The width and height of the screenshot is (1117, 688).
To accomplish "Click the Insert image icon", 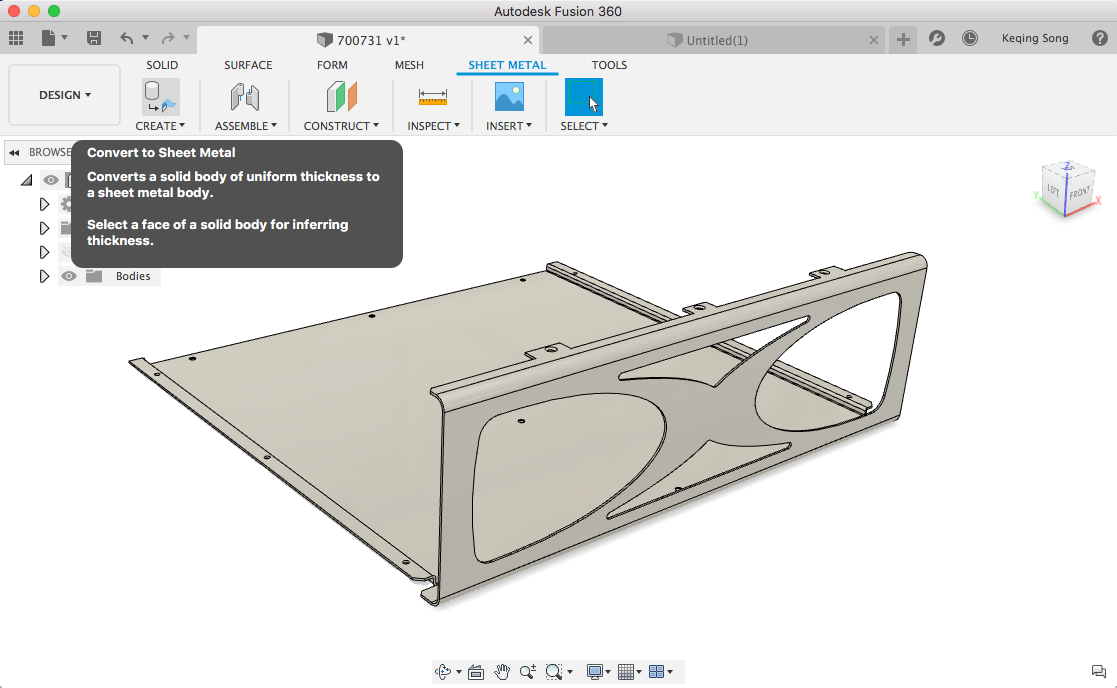I will coord(509,97).
